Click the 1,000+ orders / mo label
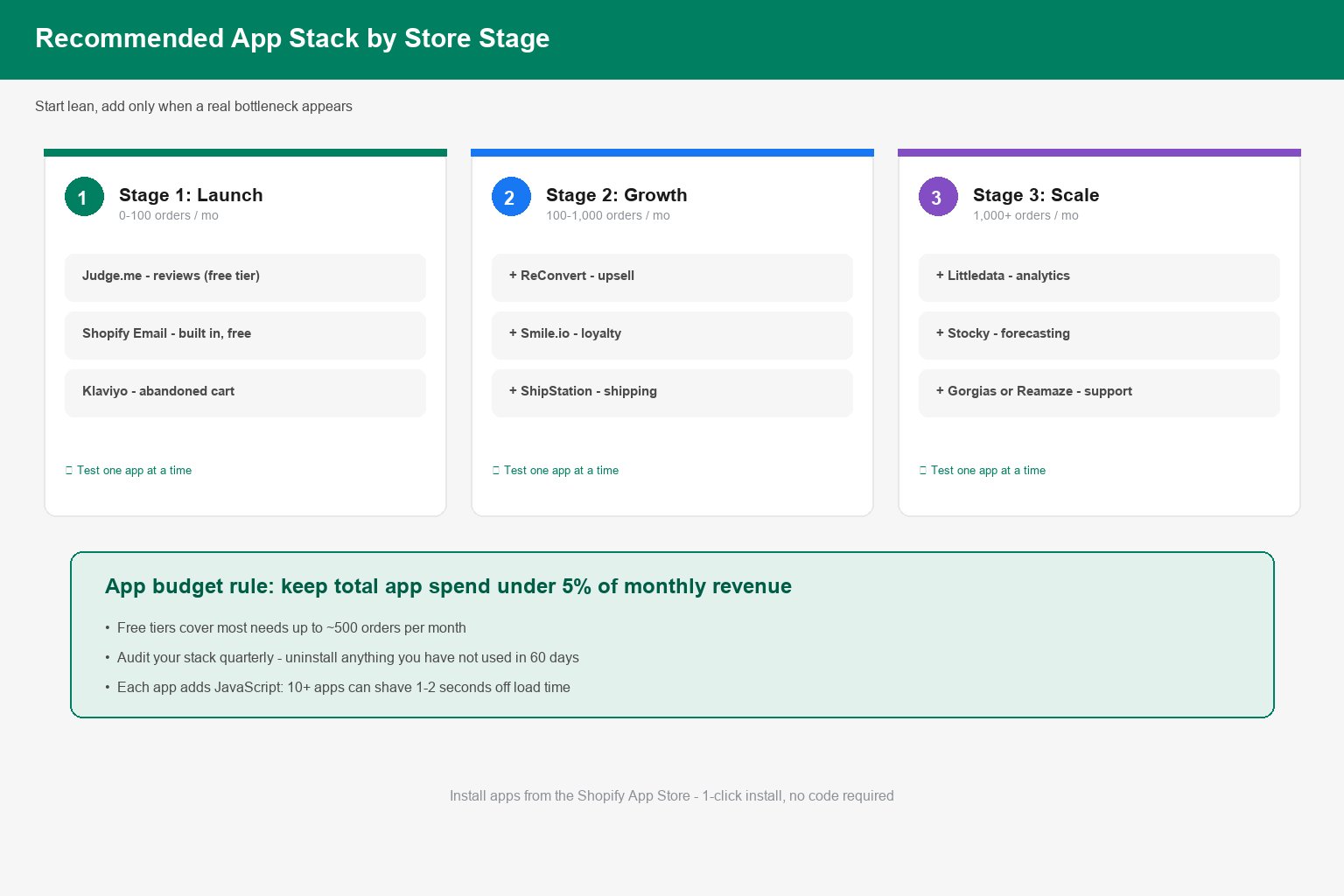The image size is (1344, 896). (x=1025, y=215)
